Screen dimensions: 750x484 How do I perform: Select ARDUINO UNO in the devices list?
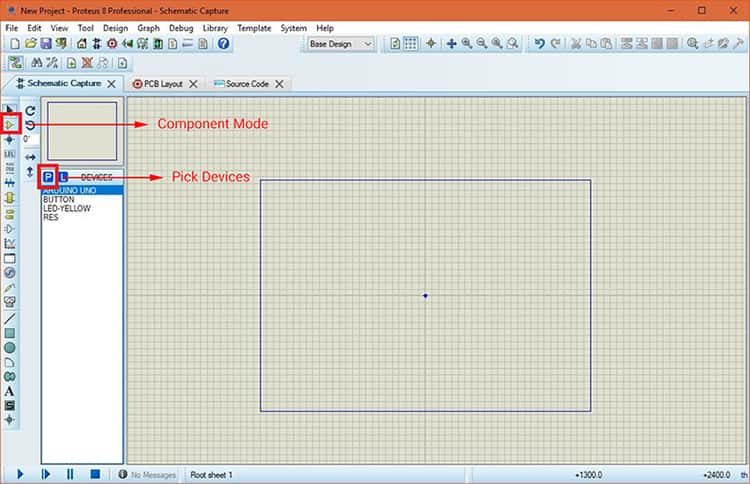(82, 190)
